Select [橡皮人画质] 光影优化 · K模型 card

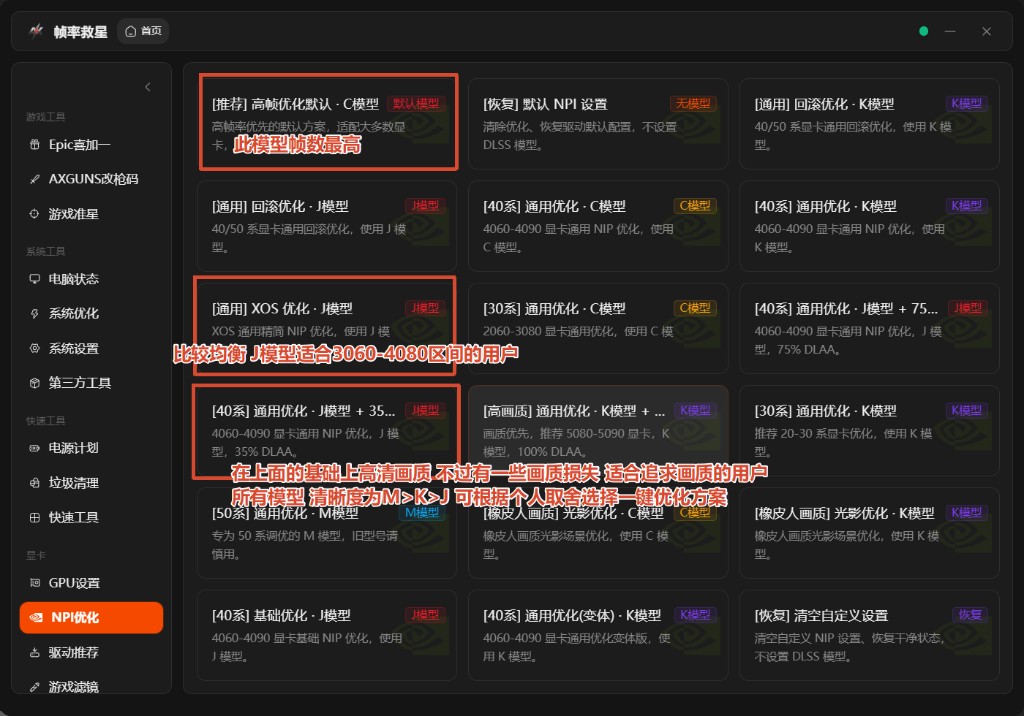(869, 533)
